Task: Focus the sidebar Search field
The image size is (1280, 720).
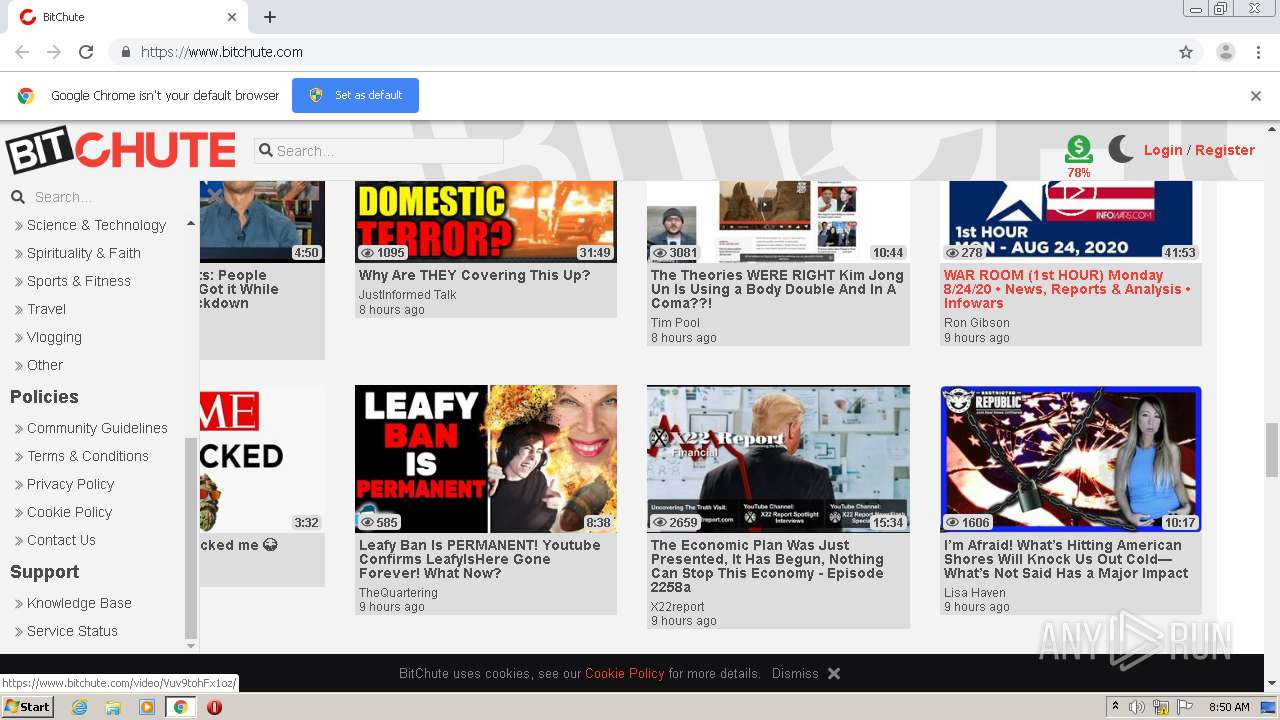Action: click(105, 197)
